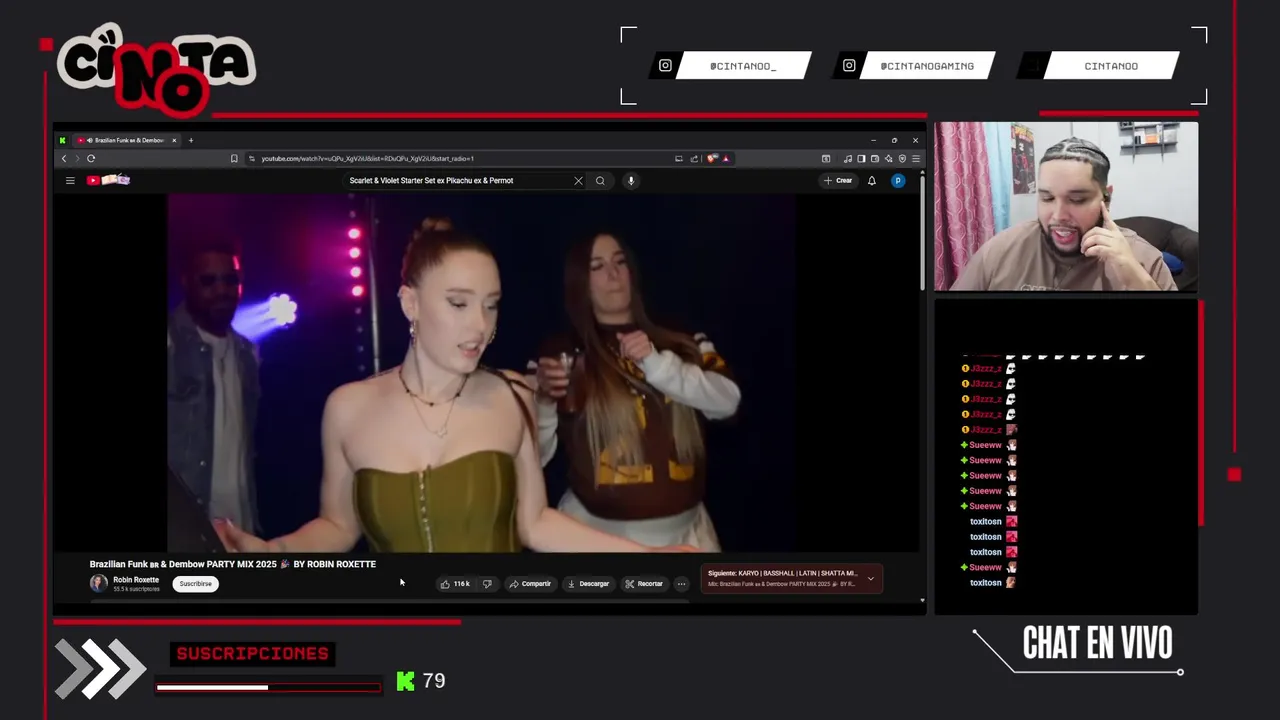Open the browser main menu
The height and width of the screenshot is (720, 1280).
916,158
